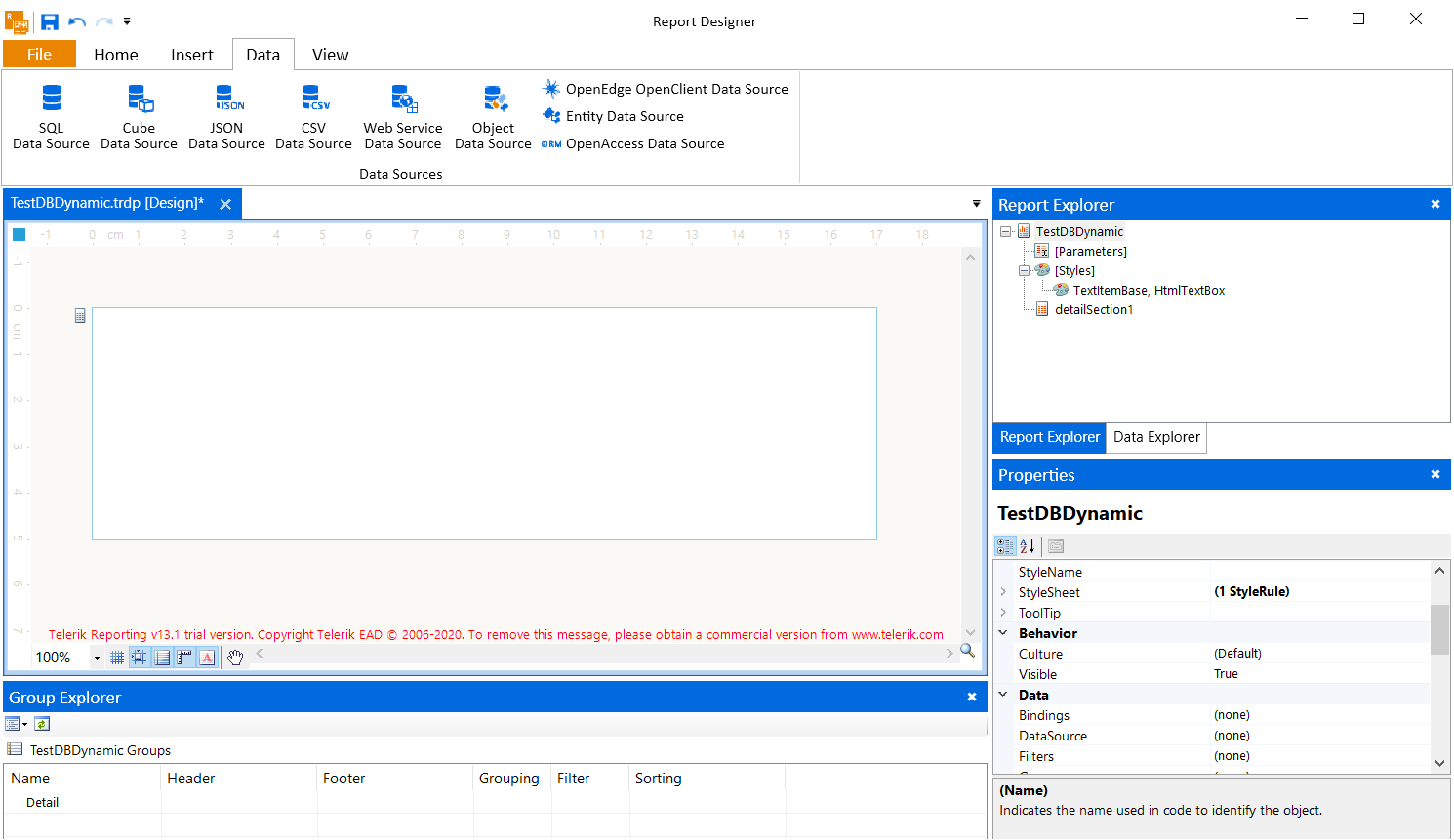Collapse the Behavior property category
This screenshot has height=840, width=1454.
[1003, 633]
